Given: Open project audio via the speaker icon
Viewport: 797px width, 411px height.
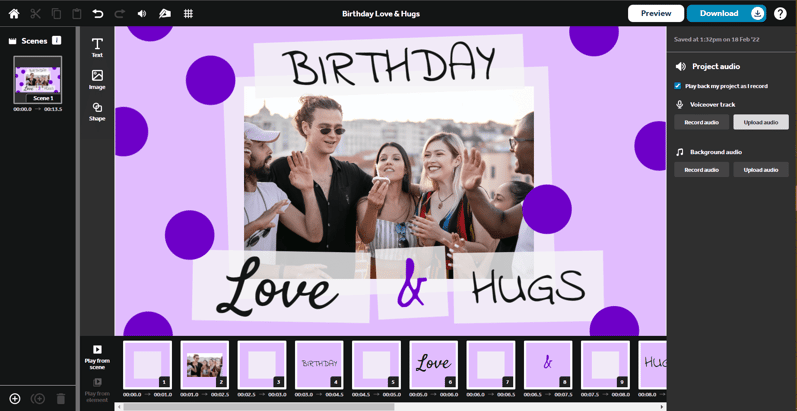Looking at the screenshot, I should point(142,14).
